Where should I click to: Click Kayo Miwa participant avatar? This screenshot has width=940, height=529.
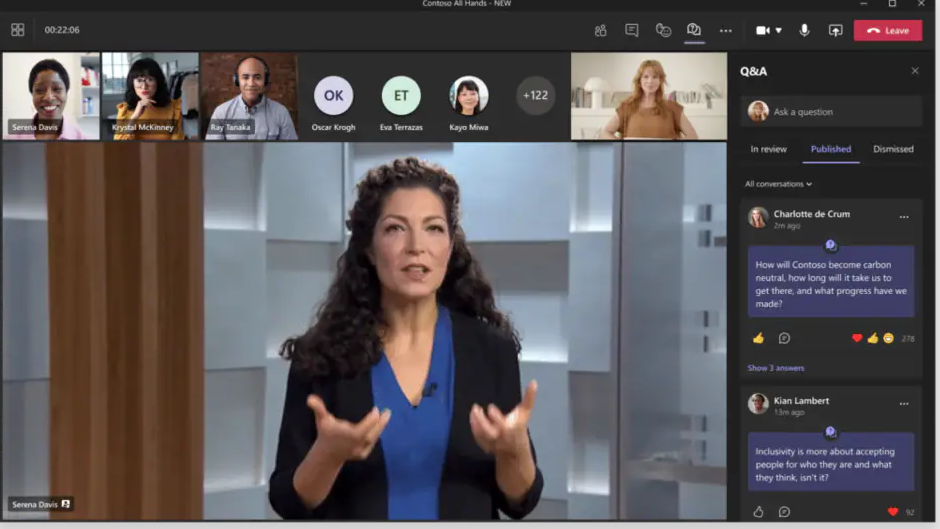469,95
